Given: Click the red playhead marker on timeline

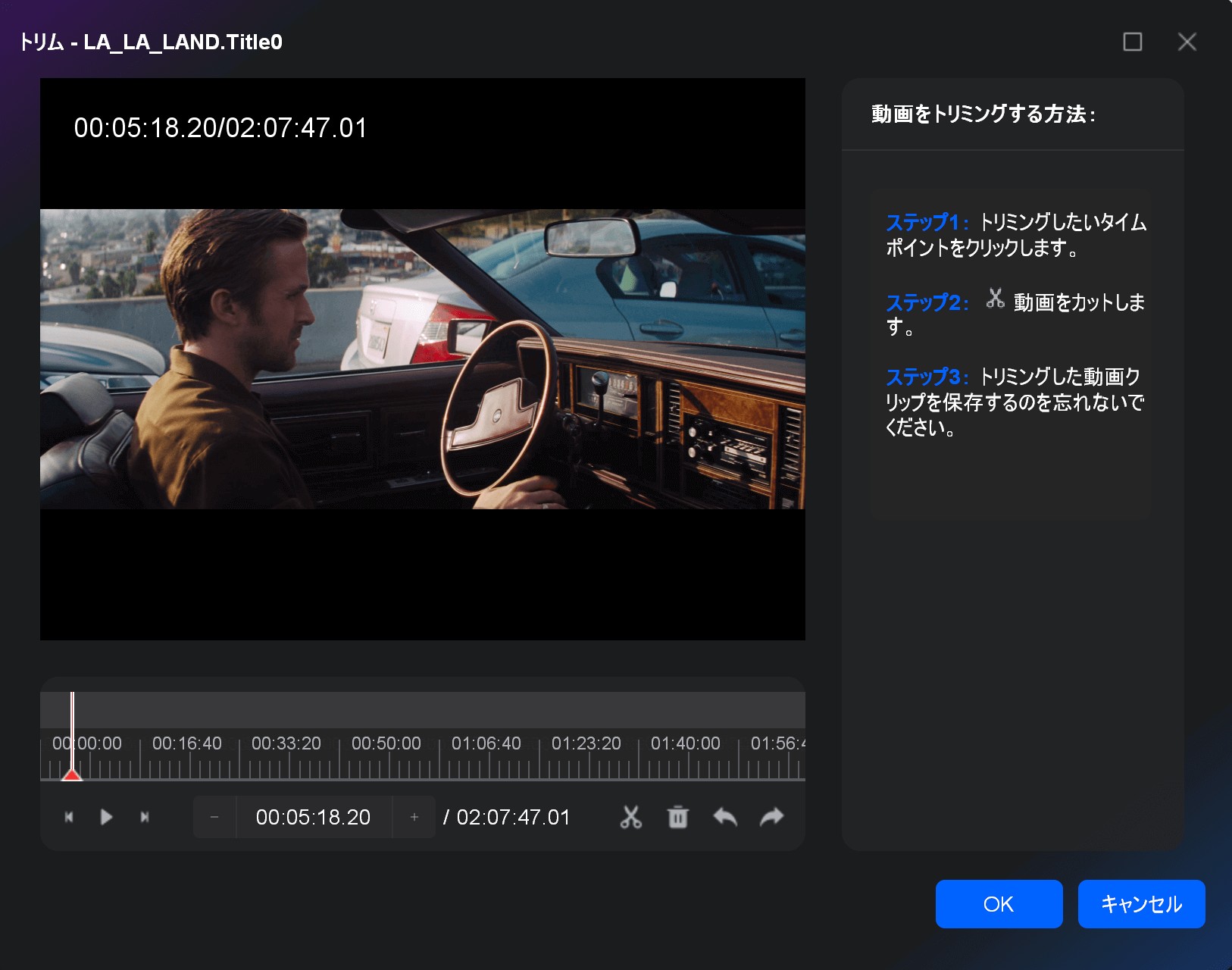Looking at the screenshot, I should (72, 774).
